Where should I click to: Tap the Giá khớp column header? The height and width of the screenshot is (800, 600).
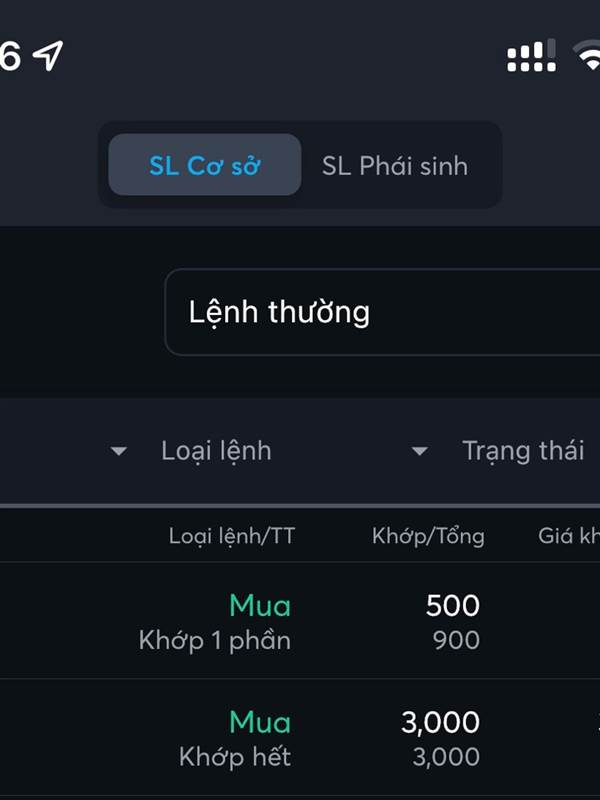(x=569, y=536)
